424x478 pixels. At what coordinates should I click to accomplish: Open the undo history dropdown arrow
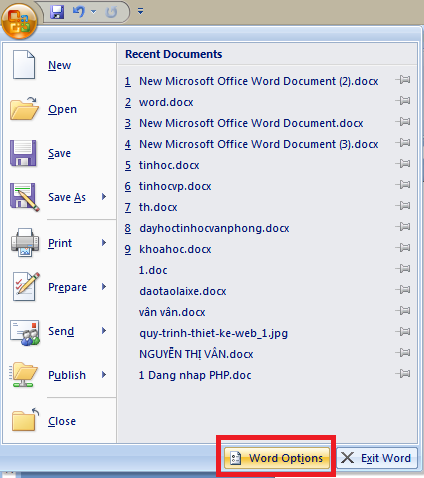point(94,12)
